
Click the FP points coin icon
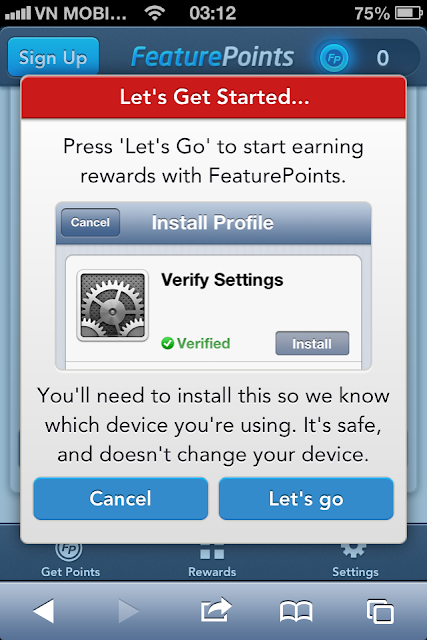(334, 58)
